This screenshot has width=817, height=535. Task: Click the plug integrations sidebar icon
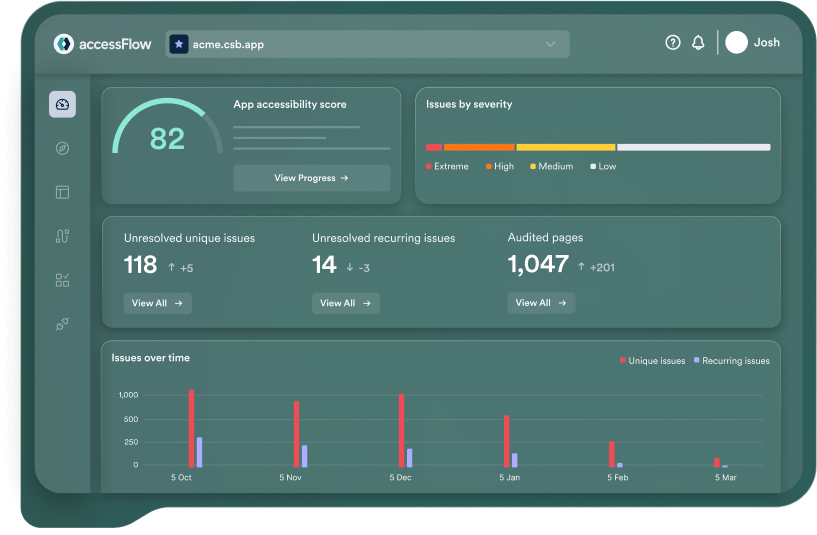(x=62, y=324)
